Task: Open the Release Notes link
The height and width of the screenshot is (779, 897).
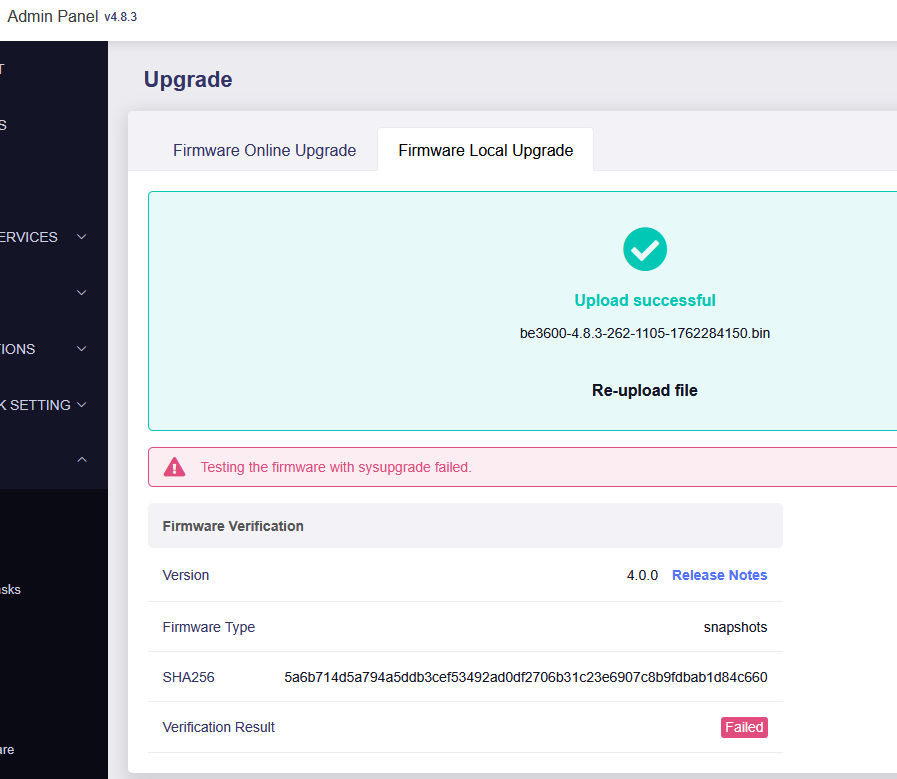Action: [x=719, y=575]
